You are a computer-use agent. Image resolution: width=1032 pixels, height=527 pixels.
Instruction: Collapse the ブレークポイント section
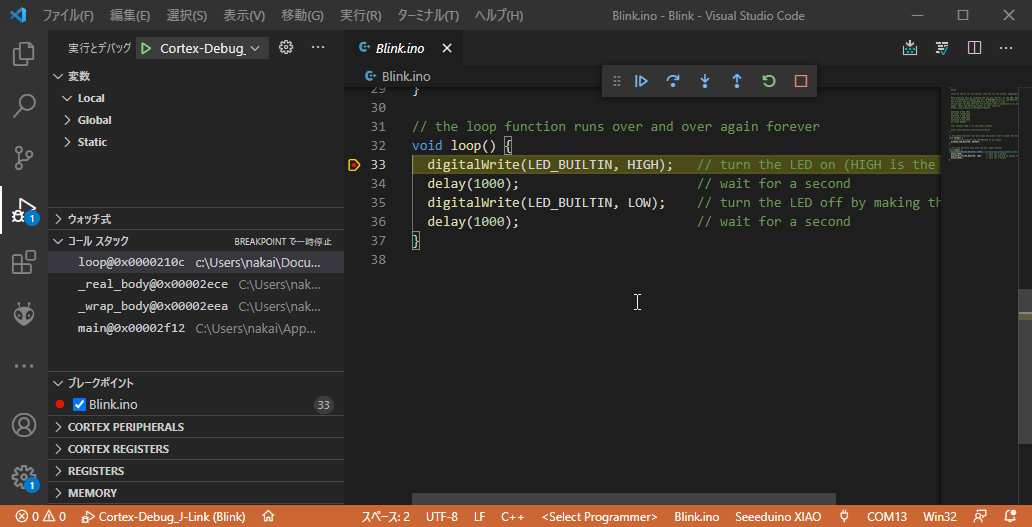[x=197, y=383]
